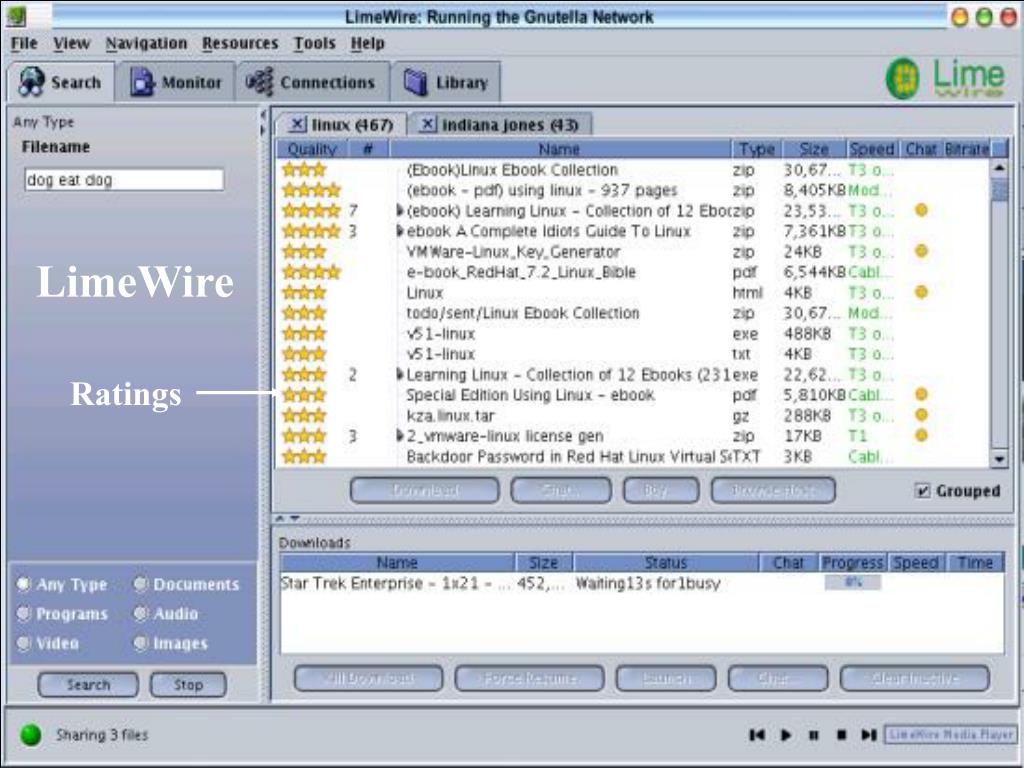Open the View menu

[x=71, y=43]
